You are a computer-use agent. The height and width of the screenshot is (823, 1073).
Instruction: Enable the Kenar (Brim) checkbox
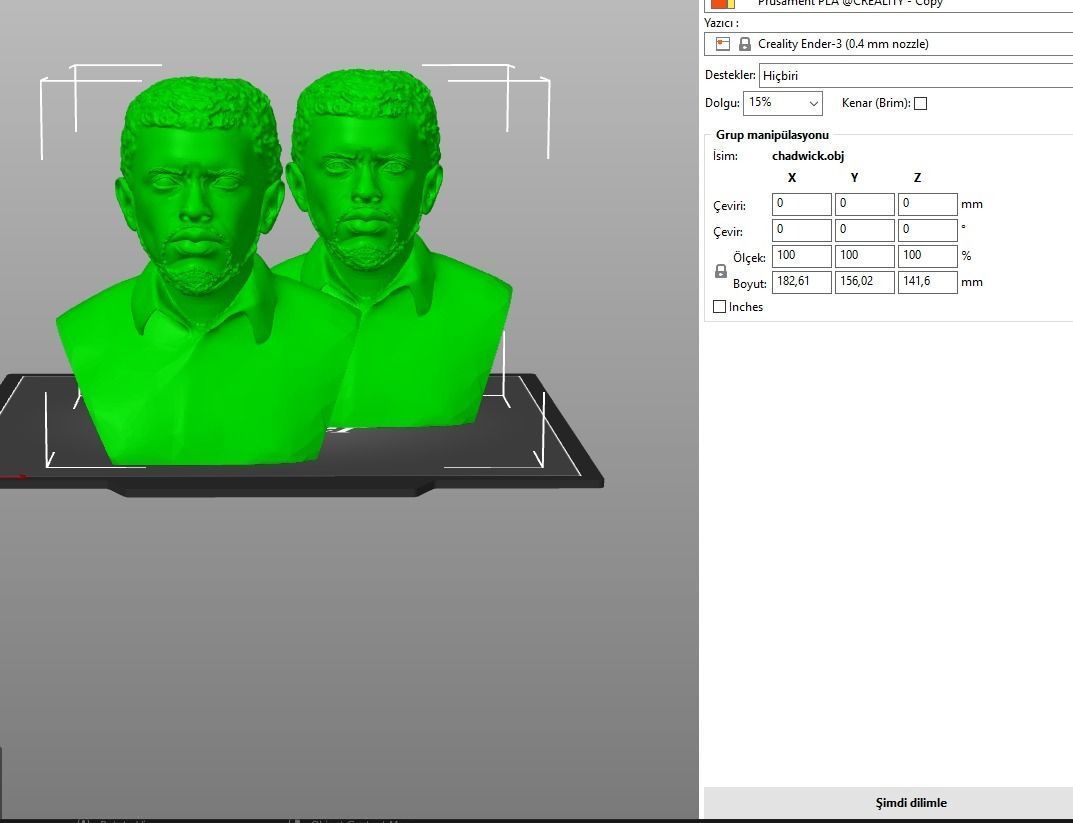click(920, 103)
